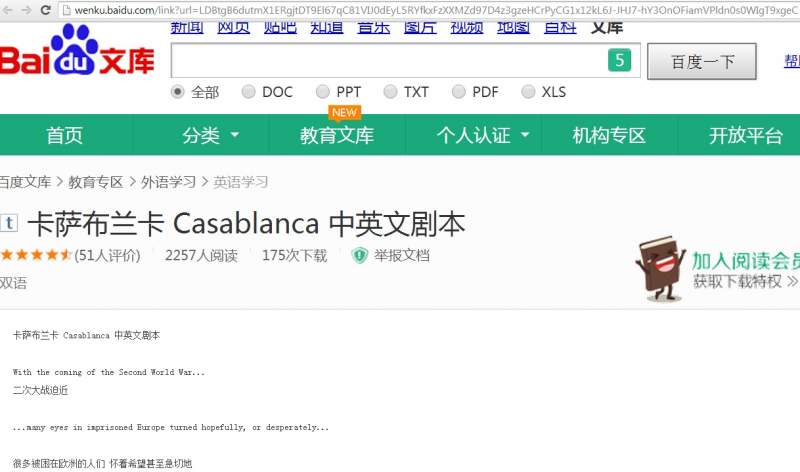Click the browser address bar URL
The image size is (800, 472).
(434, 10)
